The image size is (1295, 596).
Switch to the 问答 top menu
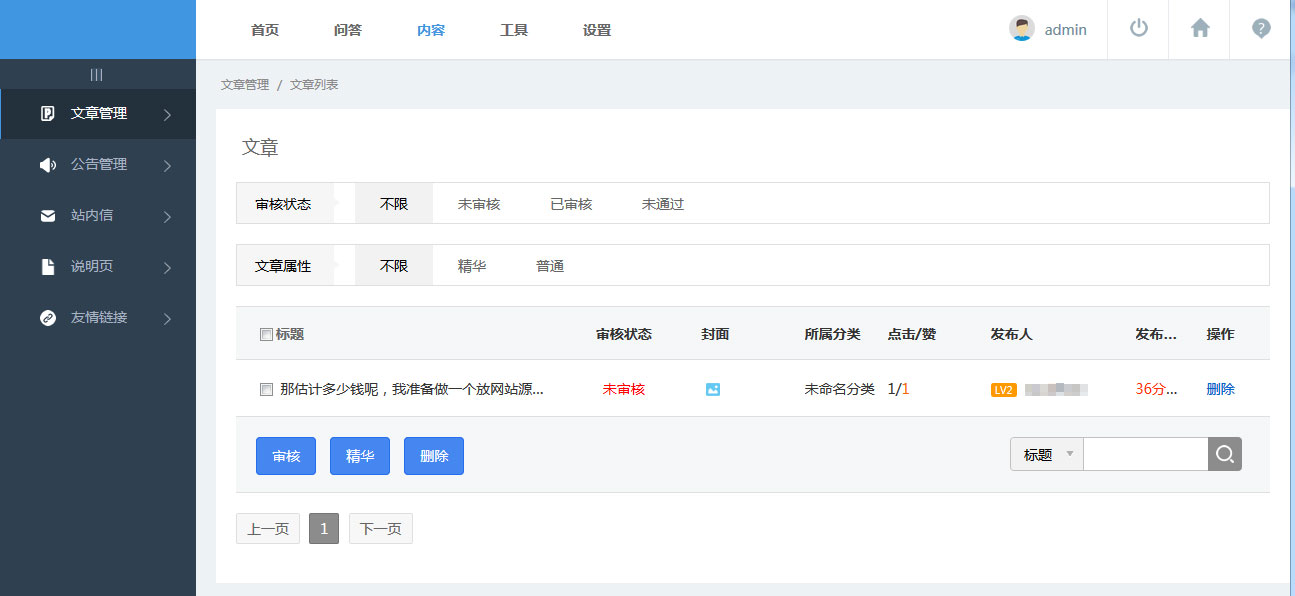[348, 30]
